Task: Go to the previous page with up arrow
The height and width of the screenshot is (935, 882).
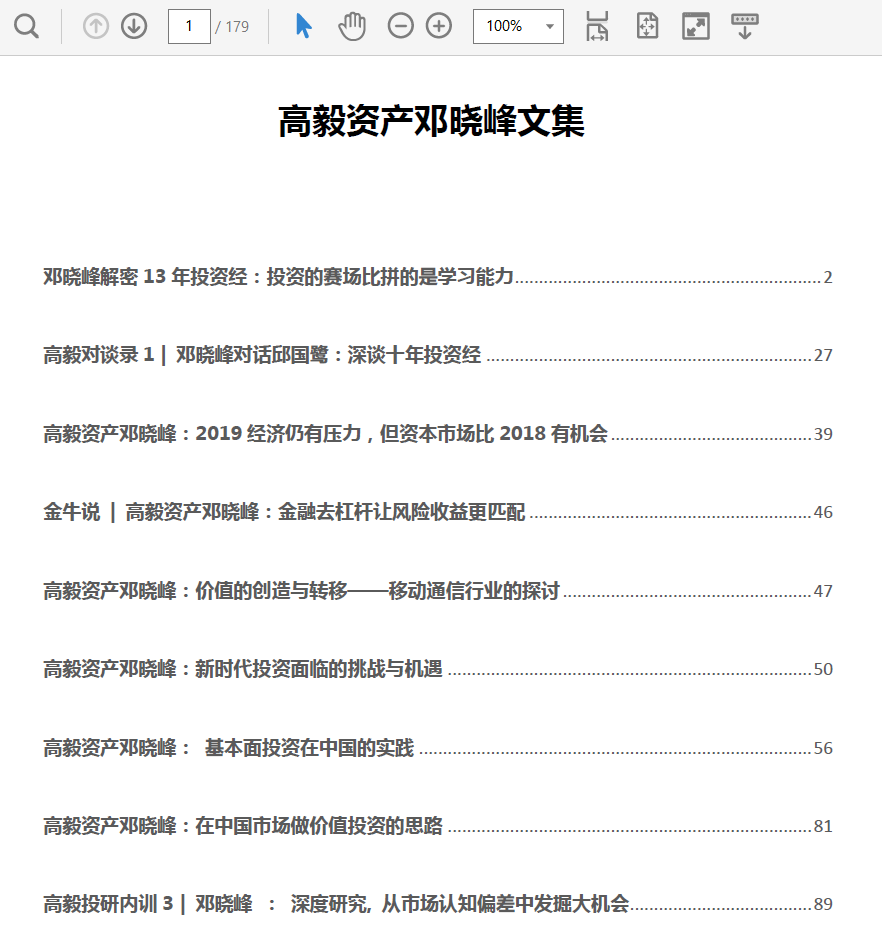Action: (96, 27)
